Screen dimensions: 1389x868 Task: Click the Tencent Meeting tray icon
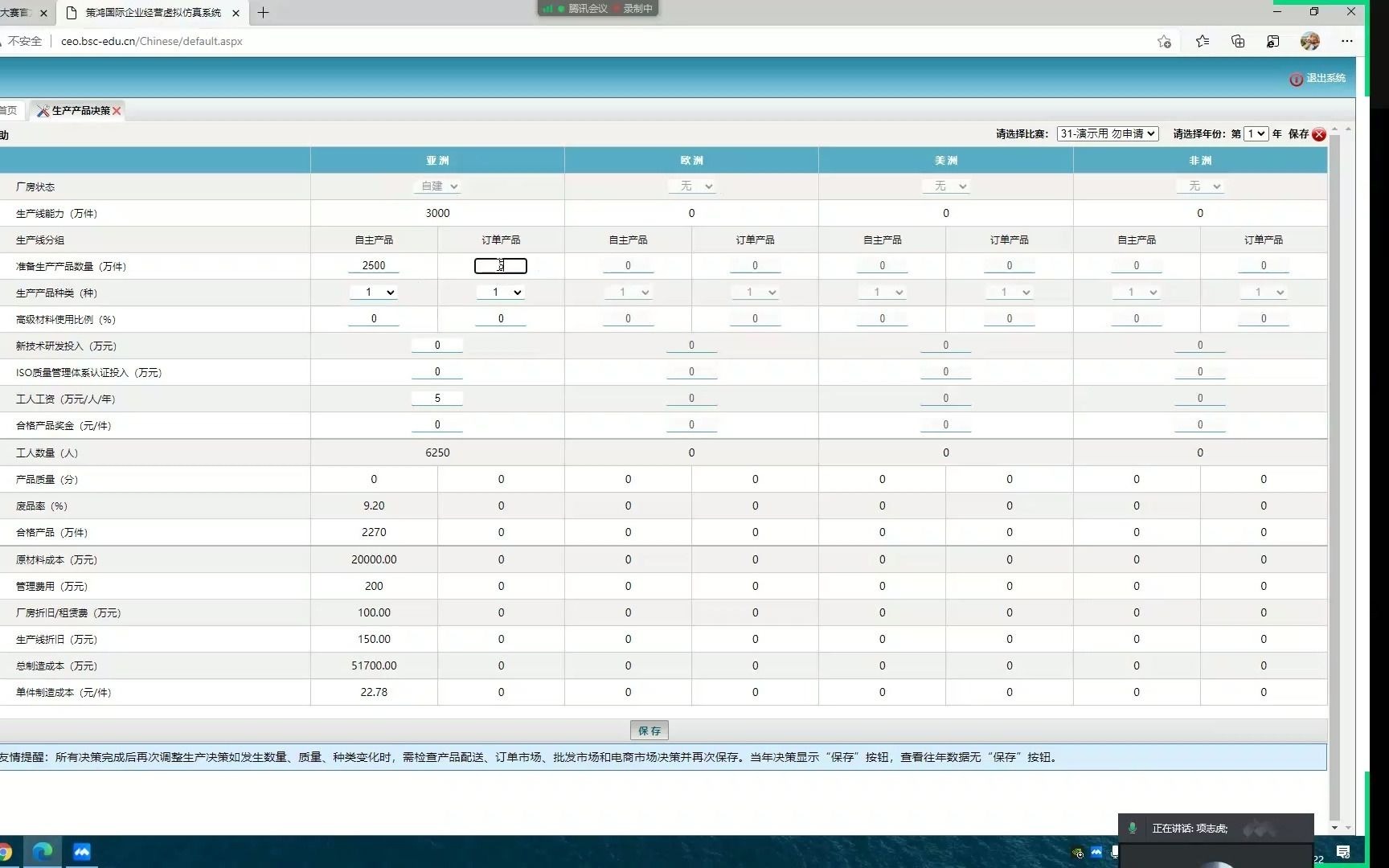click(1096, 853)
